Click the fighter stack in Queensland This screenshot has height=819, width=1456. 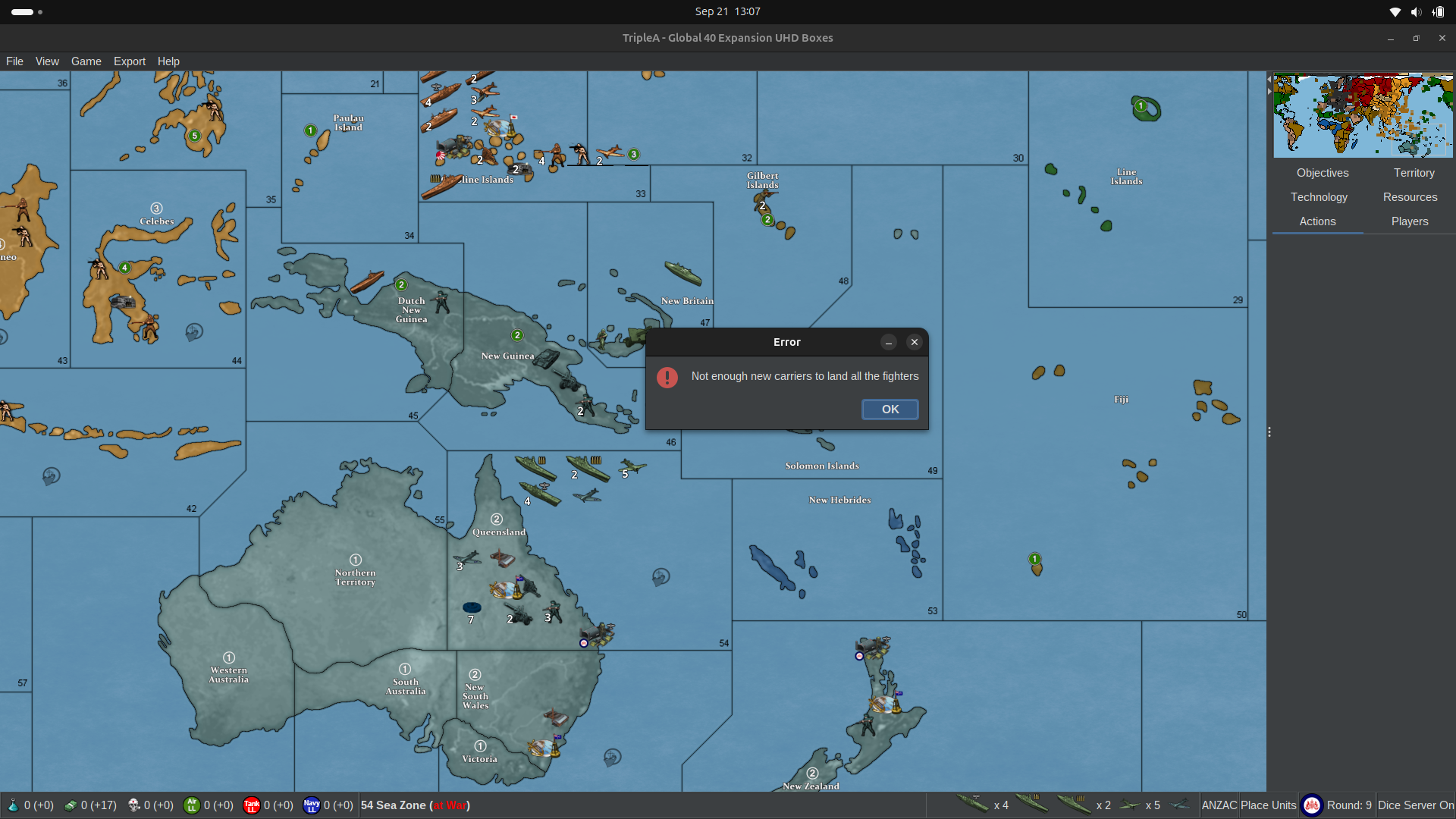[466, 560]
